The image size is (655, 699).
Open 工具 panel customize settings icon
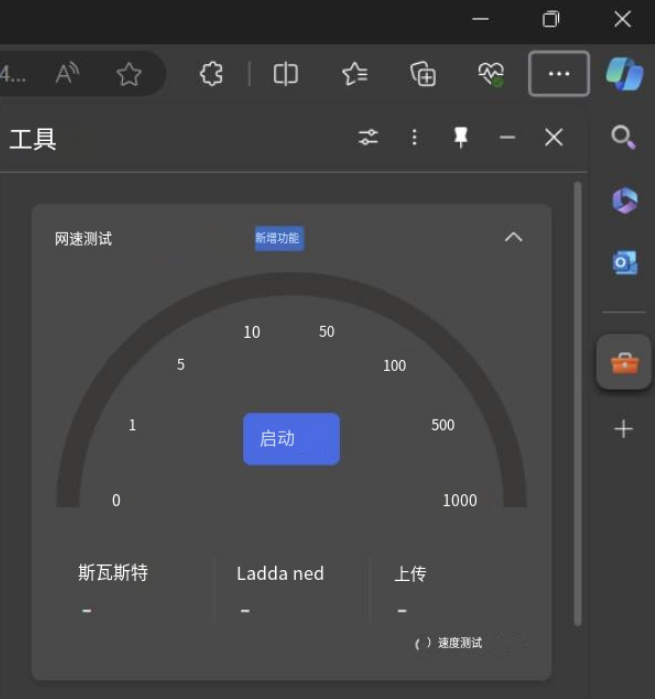point(369,138)
